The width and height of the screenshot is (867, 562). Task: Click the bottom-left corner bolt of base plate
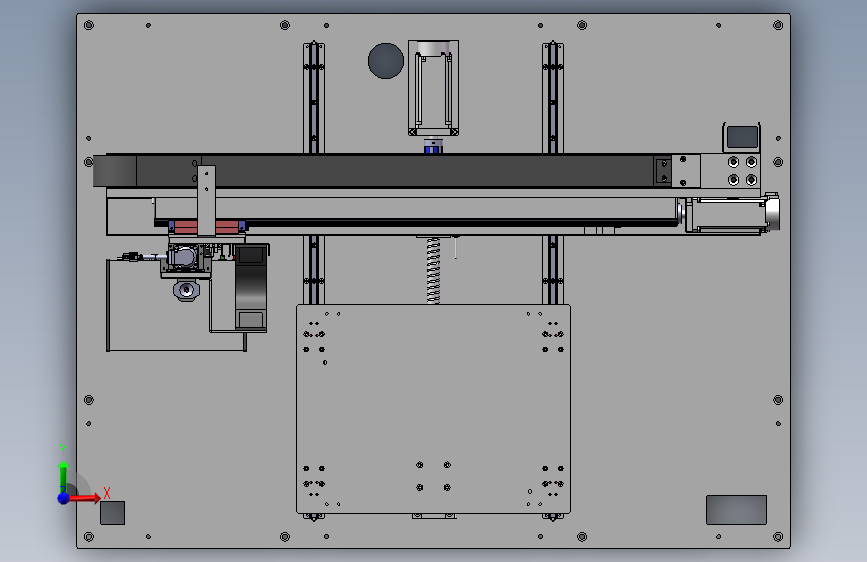[x=88, y=537]
